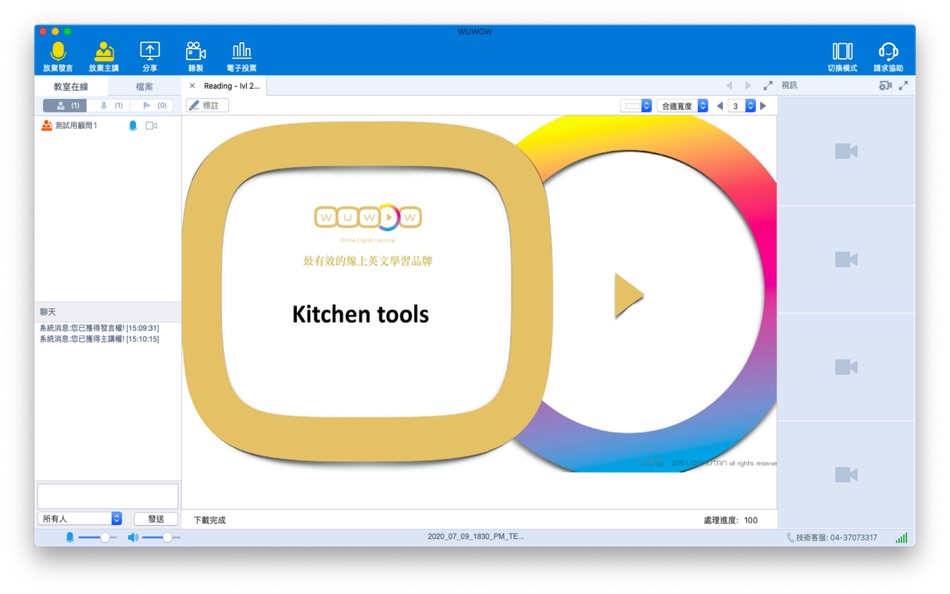Click in the chat message input box
This screenshot has width=950, height=594.
pyautogui.click(x=108, y=496)
